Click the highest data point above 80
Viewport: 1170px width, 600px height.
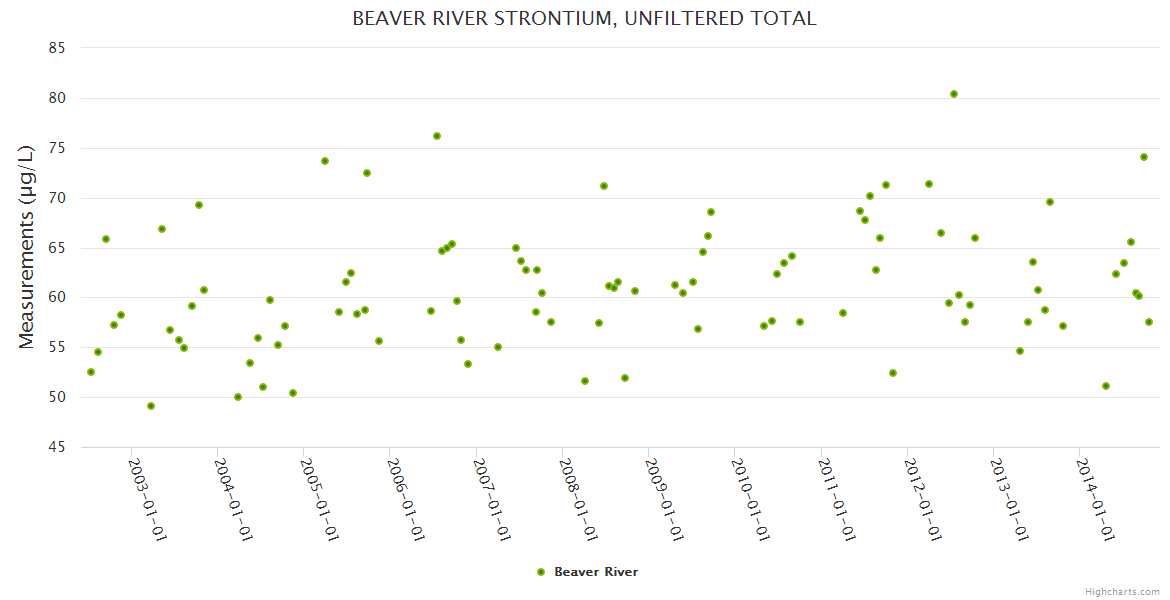coord(954,94)
